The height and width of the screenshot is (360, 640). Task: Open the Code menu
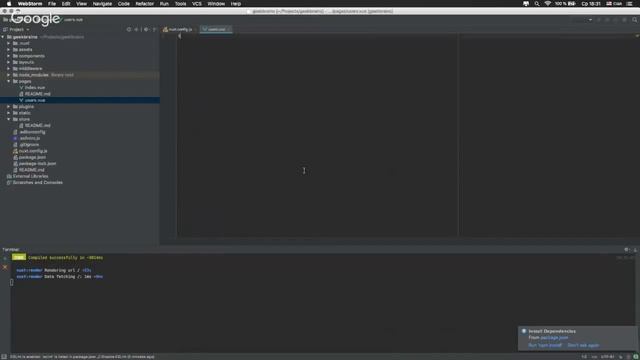pos(123,4)
